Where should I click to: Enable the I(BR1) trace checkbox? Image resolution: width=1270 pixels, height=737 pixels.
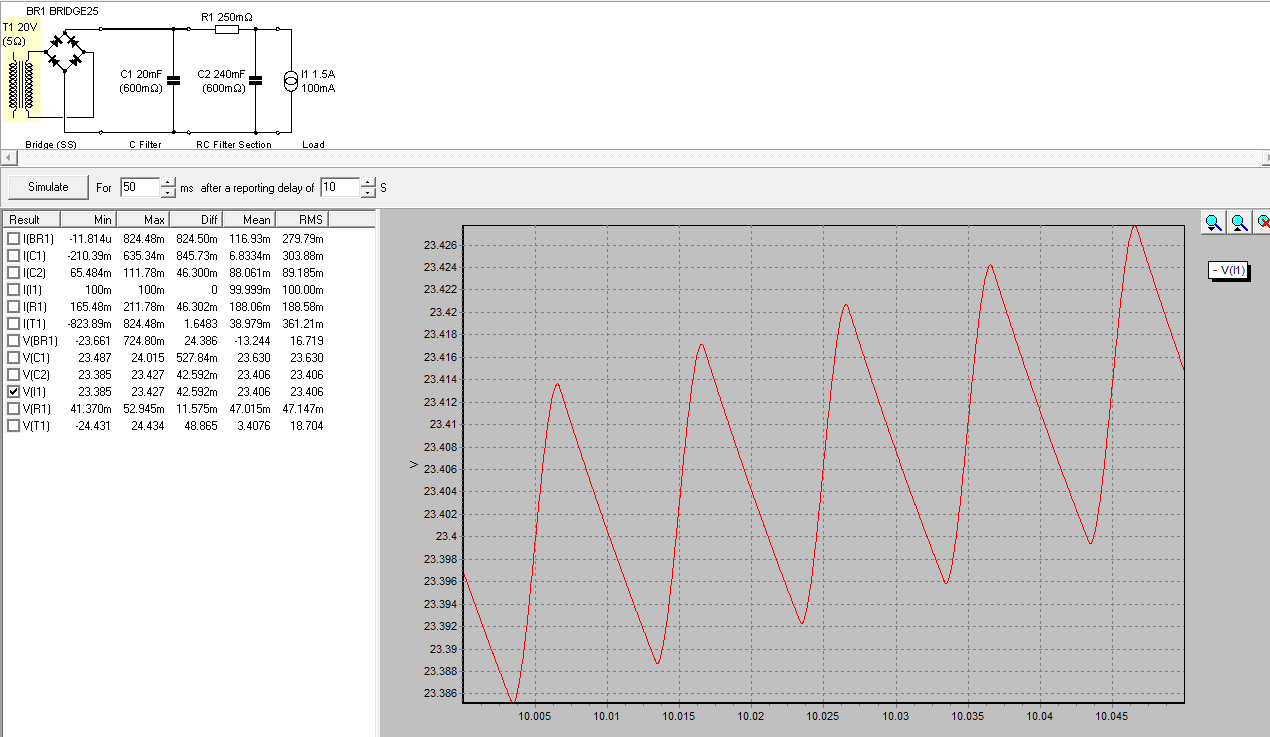point(13,239)
